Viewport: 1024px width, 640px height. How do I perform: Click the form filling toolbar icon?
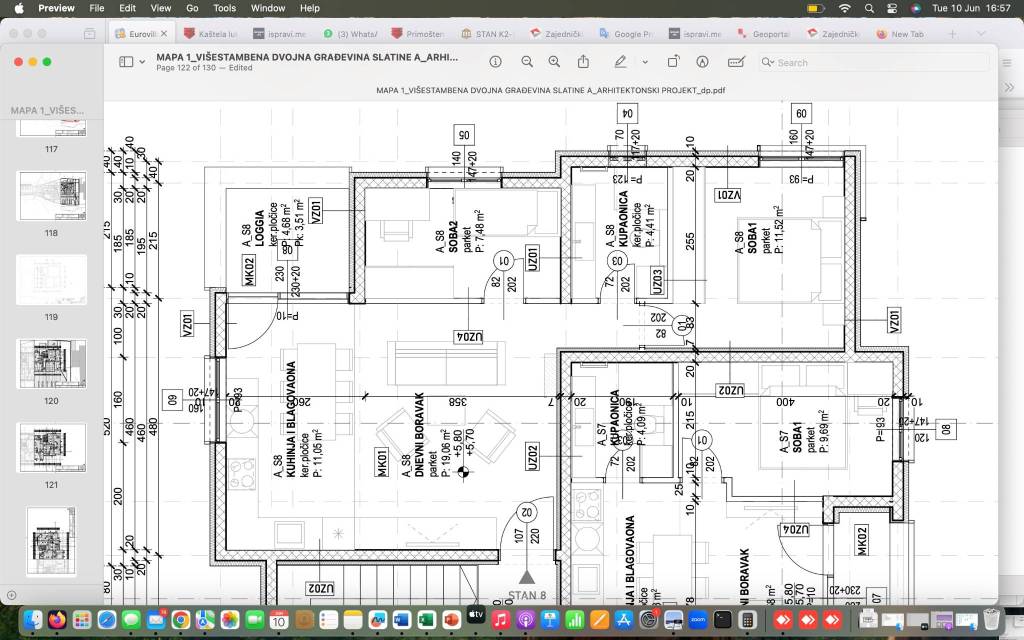coord(736,62)
